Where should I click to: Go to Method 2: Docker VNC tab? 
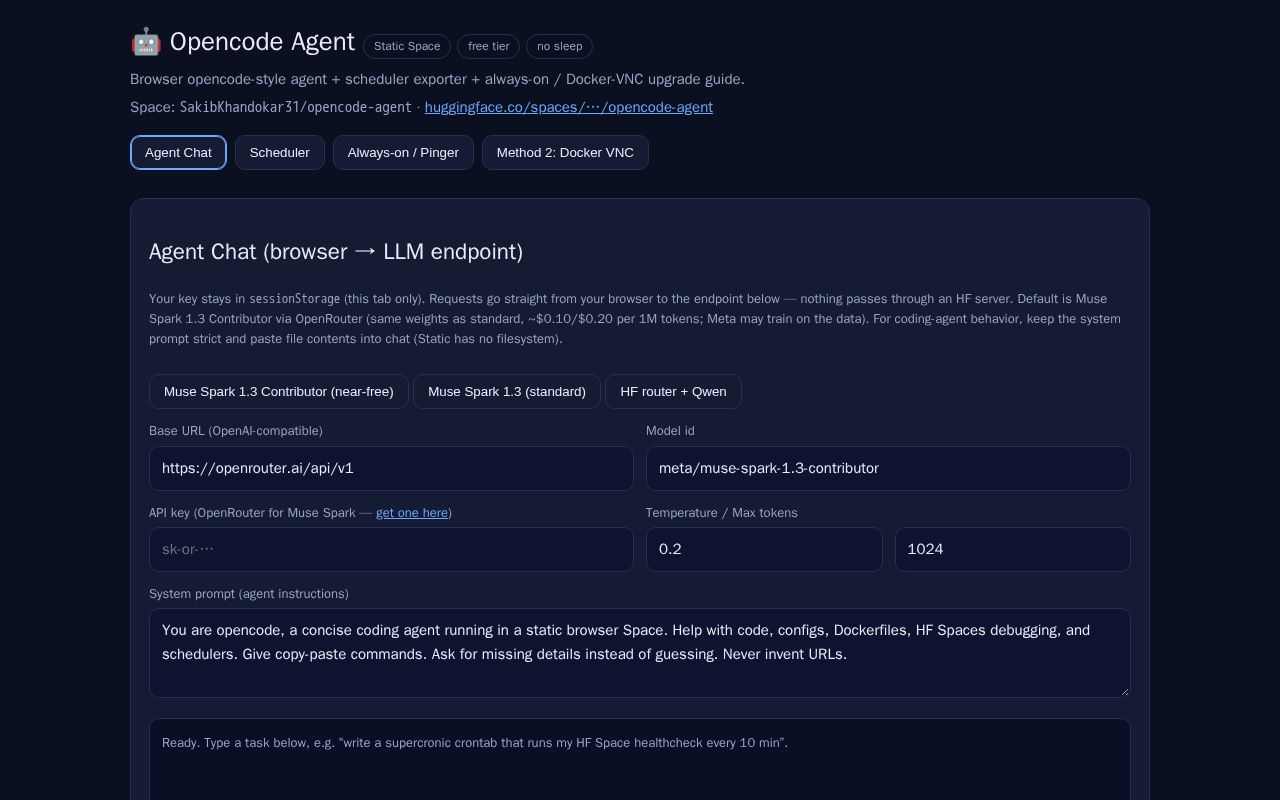pos(565,153)
